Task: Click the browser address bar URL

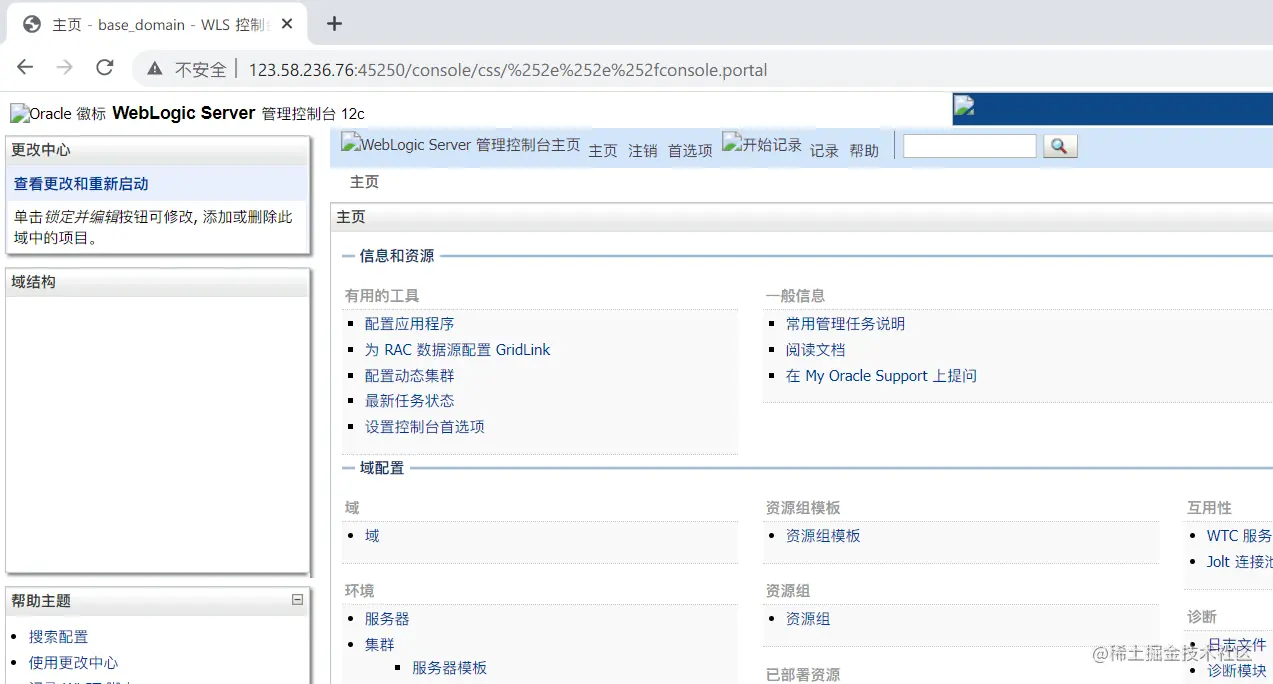Action: tap(508, 70)
